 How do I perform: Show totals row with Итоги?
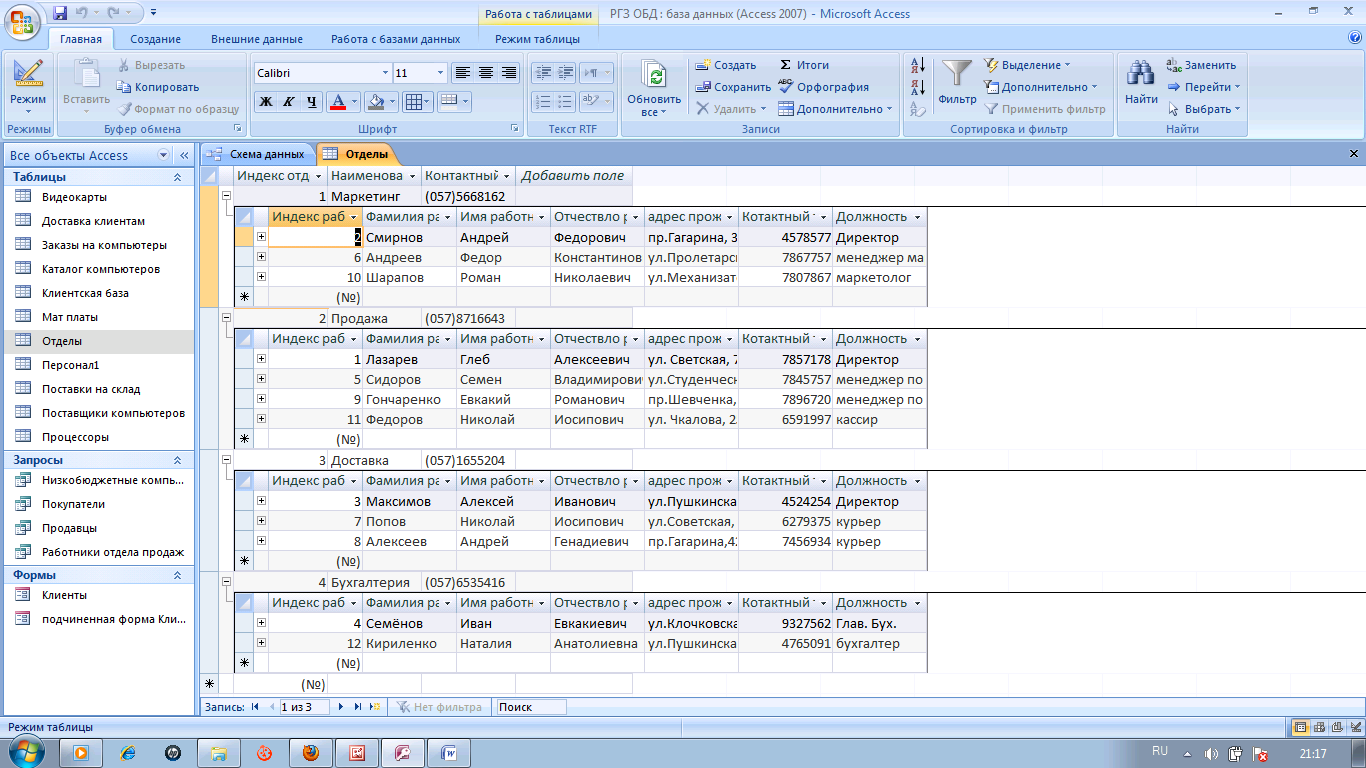click(x=804, y=65)
